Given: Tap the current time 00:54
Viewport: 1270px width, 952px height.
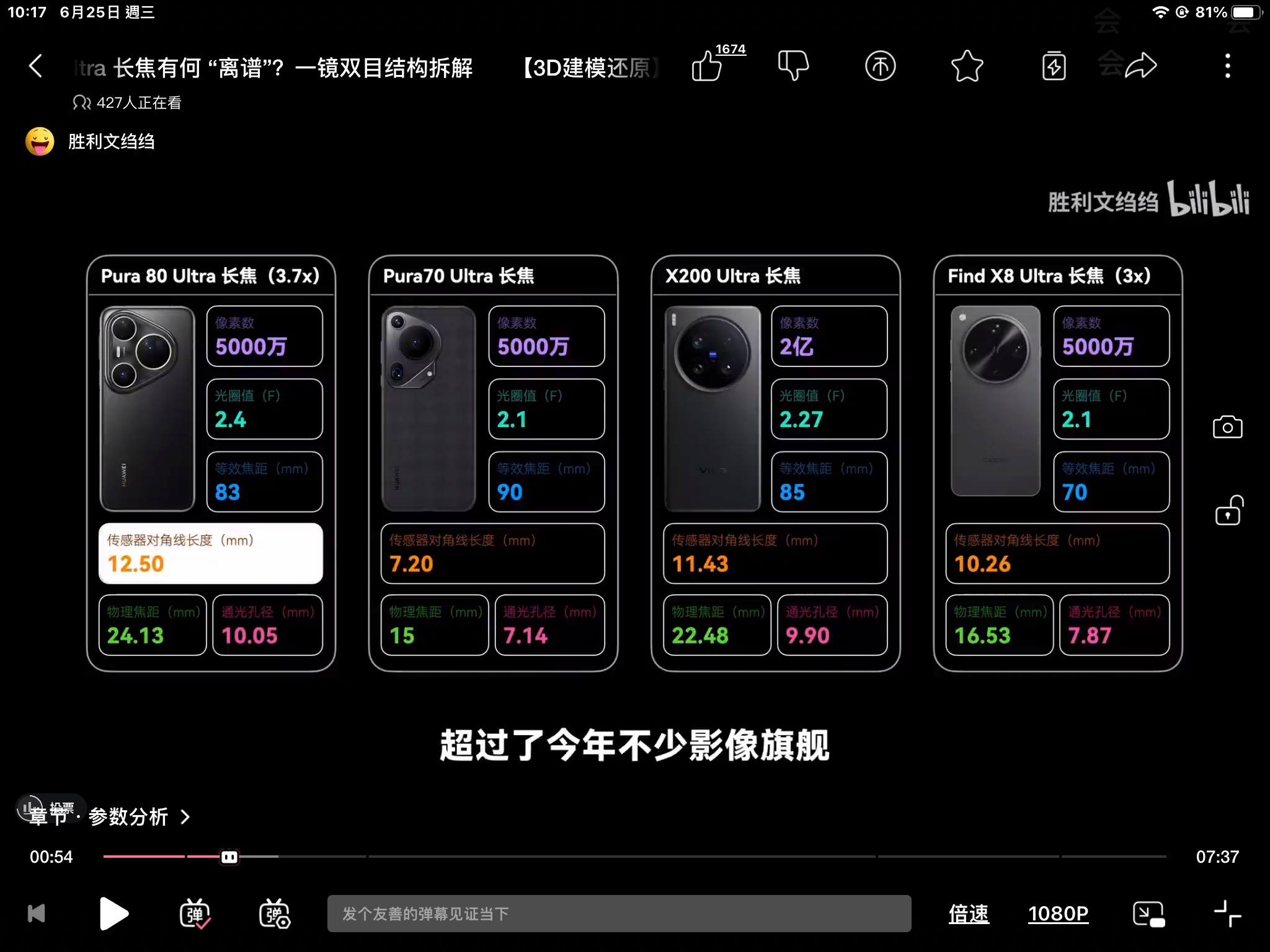Looking at the screenshot, I should 51,857.
